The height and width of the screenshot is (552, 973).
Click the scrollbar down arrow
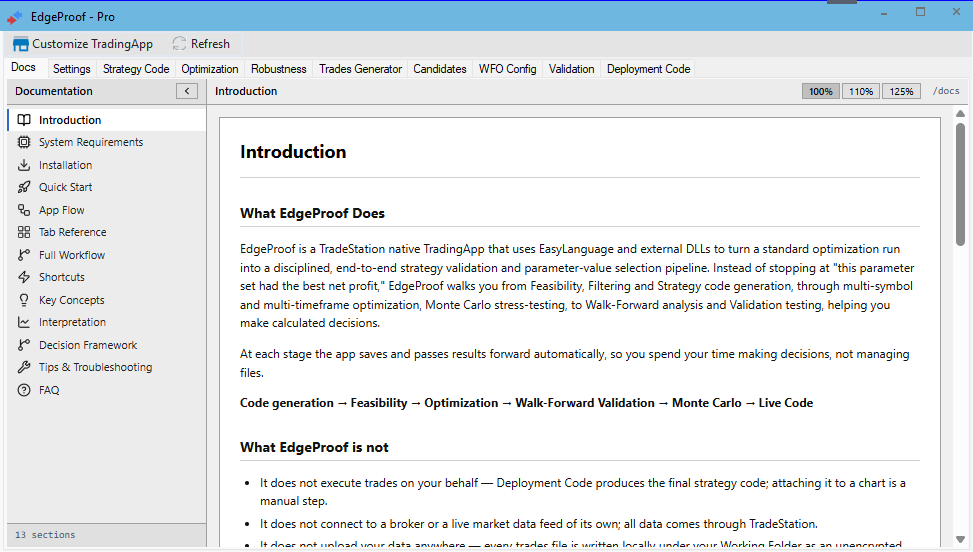pyautogui.click(x=961, y=540)
